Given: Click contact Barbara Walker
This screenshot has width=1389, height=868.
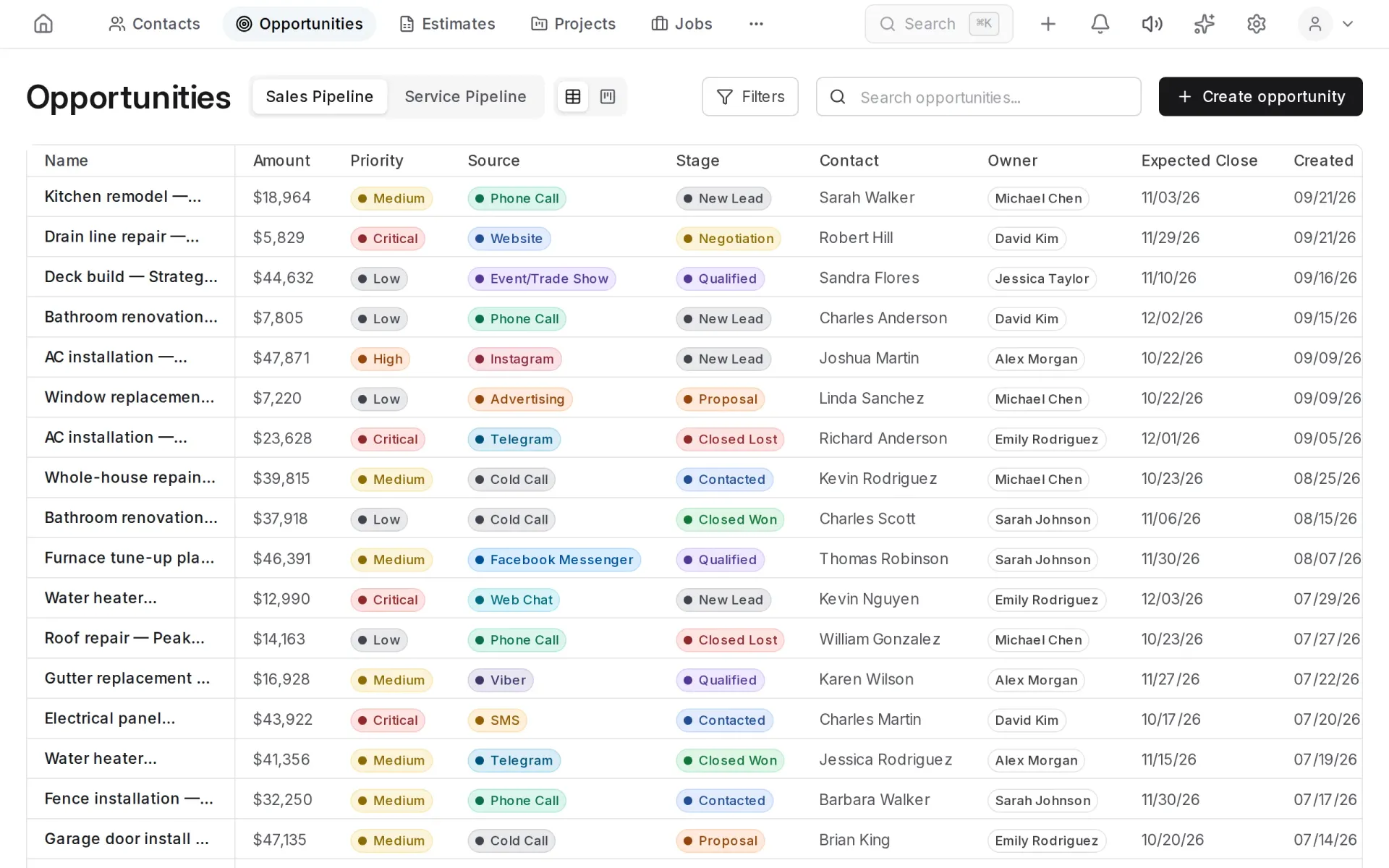Looking at the screenshot, I should [x=874, y=800].
